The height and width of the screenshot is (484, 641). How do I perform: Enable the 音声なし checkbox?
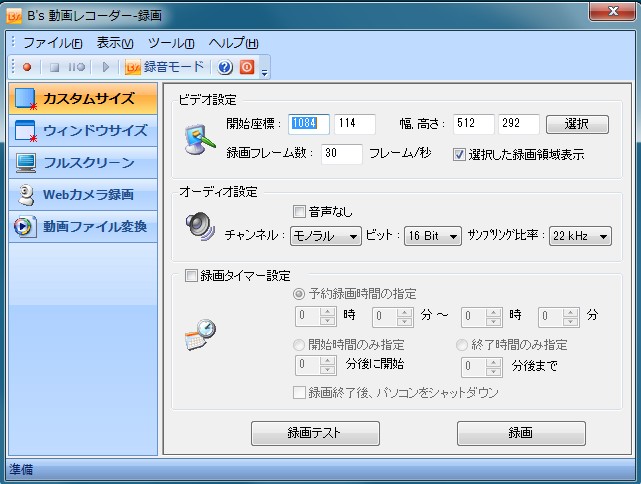pos(299,211)
